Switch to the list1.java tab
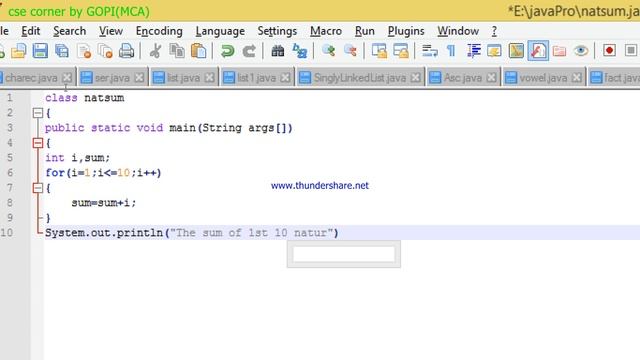 tap(256, 78)
